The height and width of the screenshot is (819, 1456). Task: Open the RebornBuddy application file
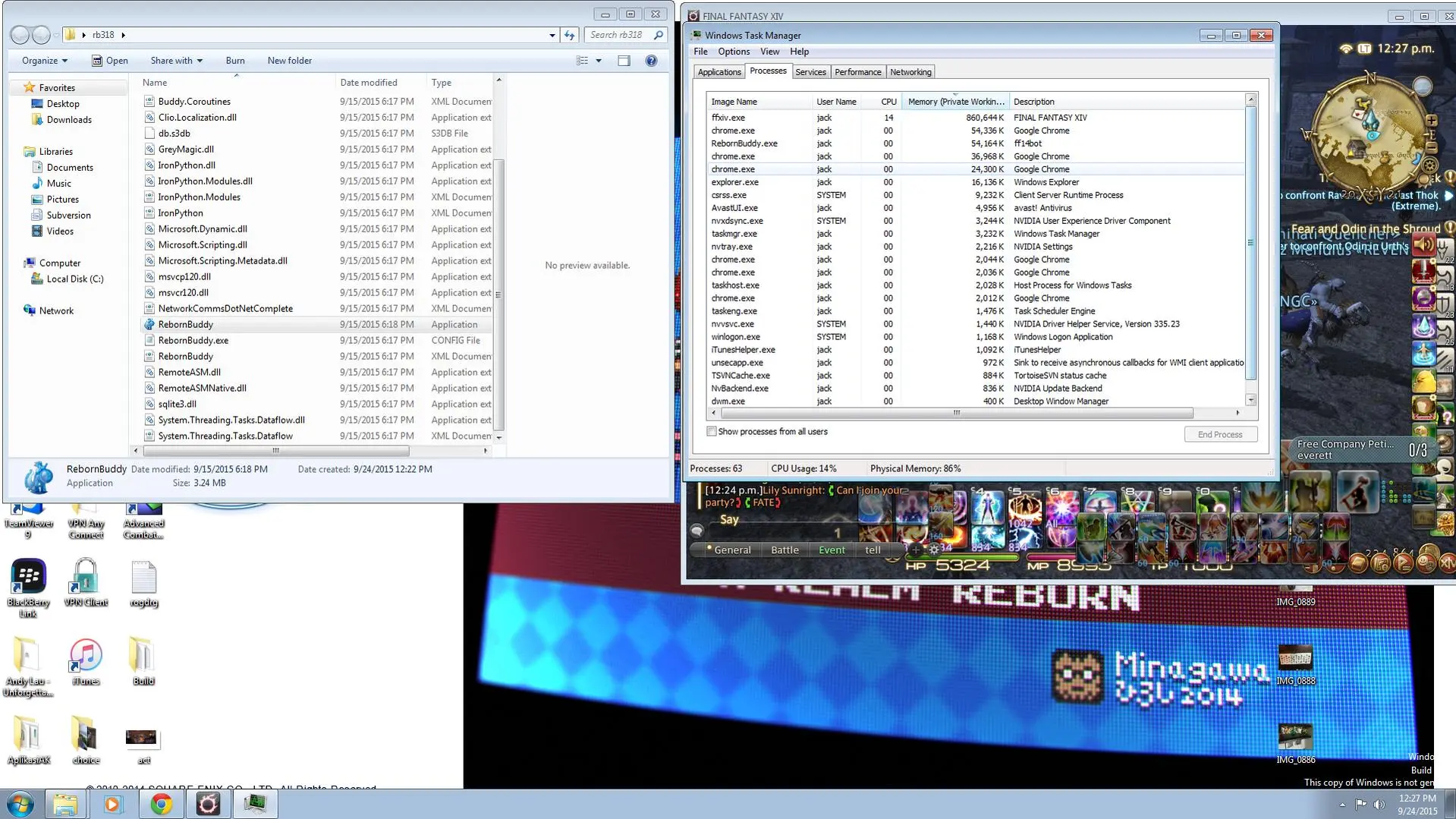click(x=186, y=324)
